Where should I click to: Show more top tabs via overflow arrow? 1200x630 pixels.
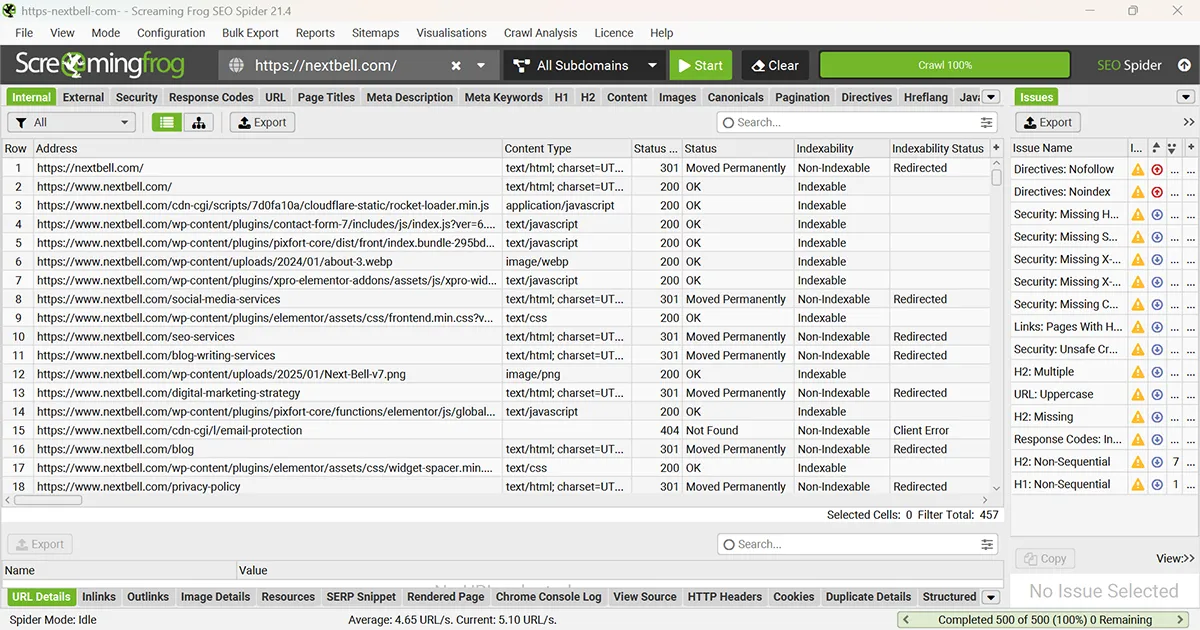[x=991, y=97]
